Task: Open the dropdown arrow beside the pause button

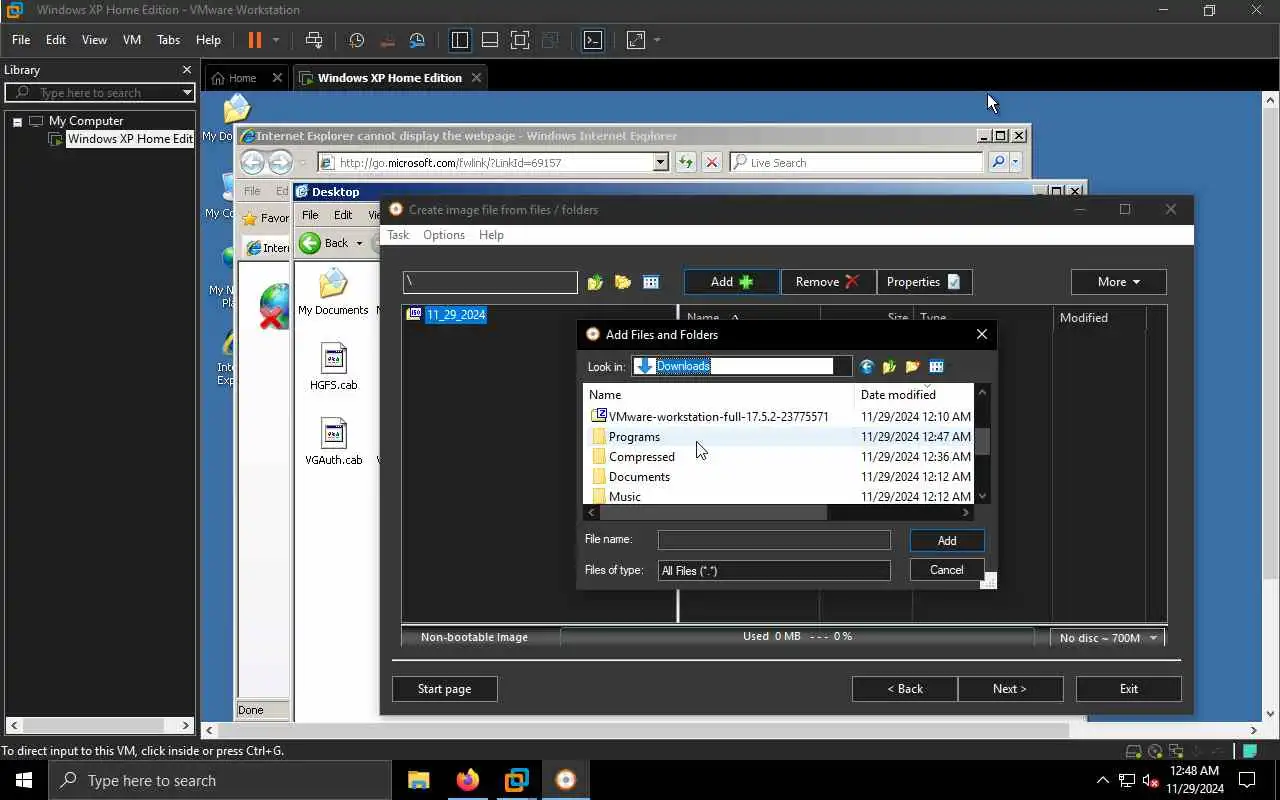Action: (x=276, y=40)
